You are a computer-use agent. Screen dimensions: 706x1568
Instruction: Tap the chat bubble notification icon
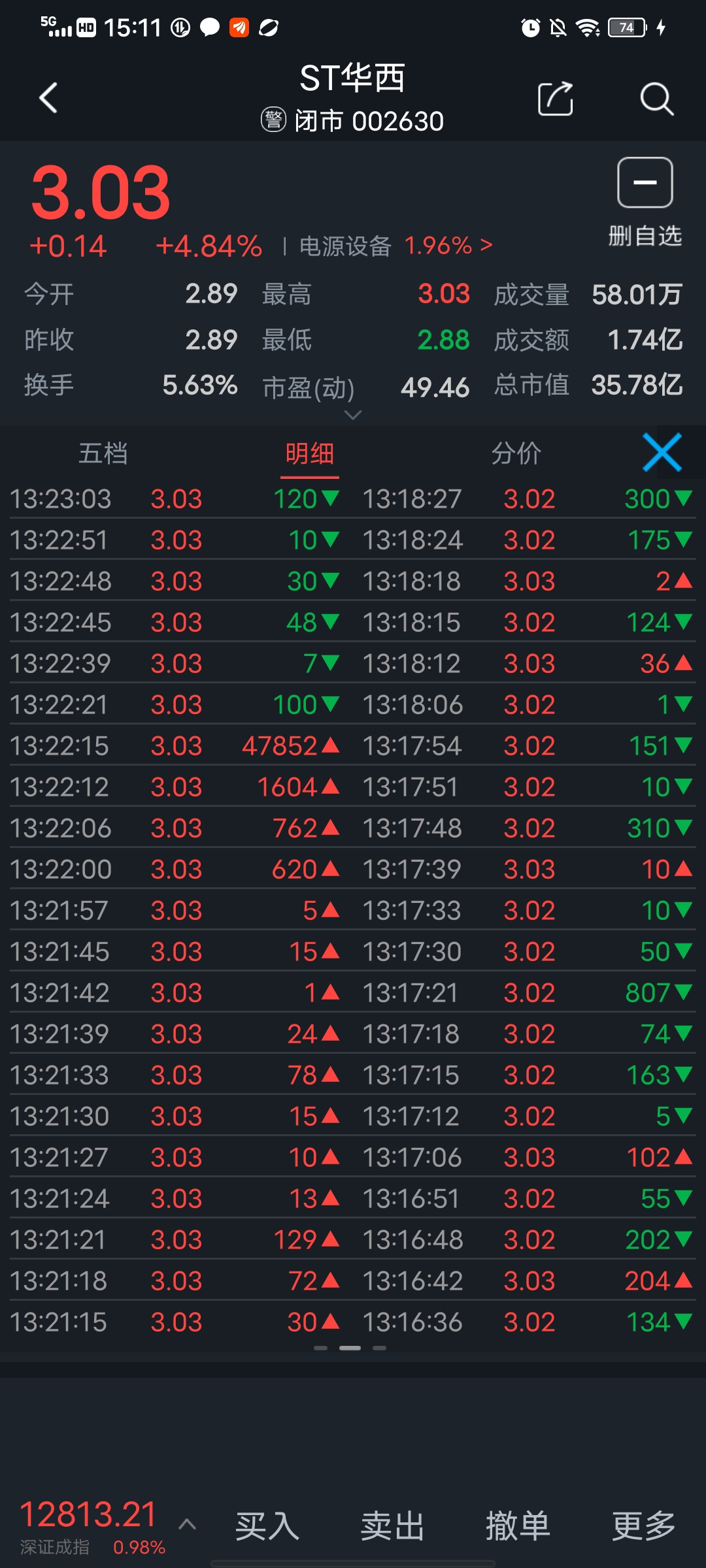coord(209,27)
